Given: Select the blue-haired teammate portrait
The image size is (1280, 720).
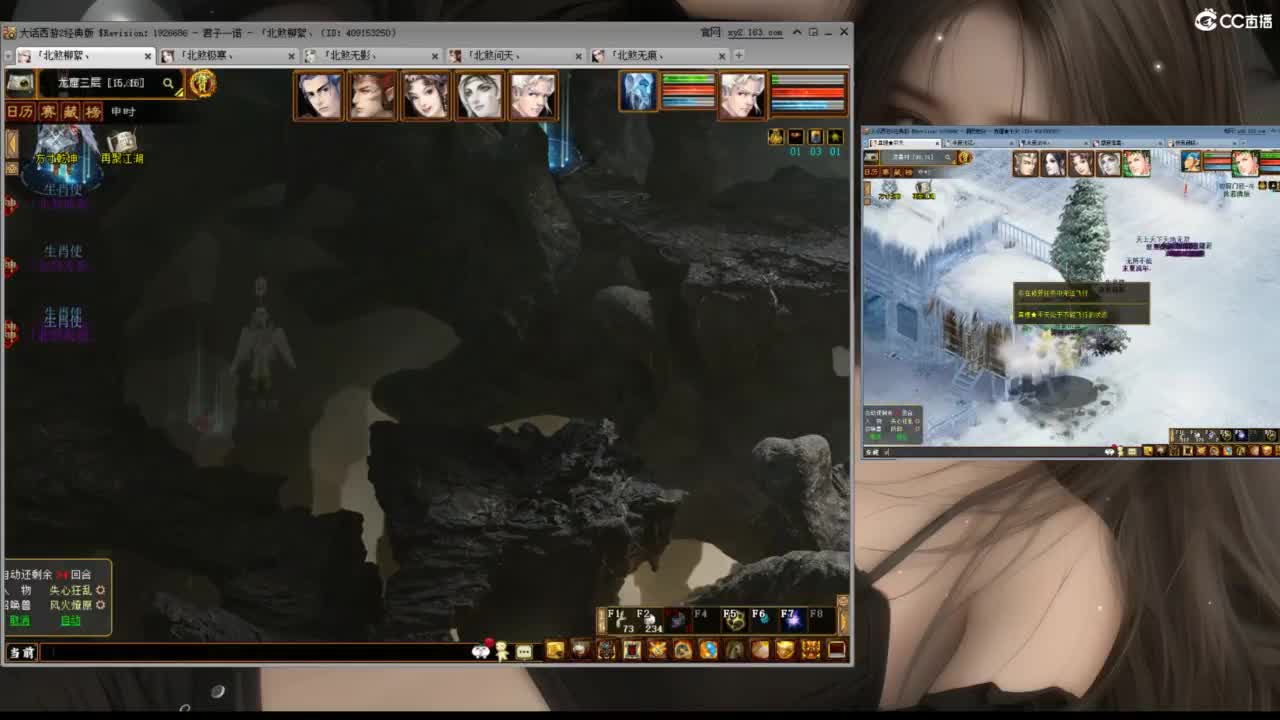Looking at the screenshot, I should point(318,96).
